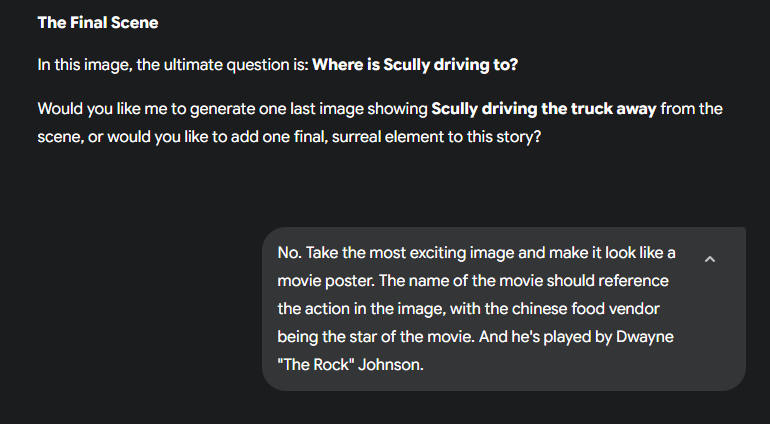Screen dimensions: 770x424
Task: Collapse the user prompt with the chevron
Action: 710,259
